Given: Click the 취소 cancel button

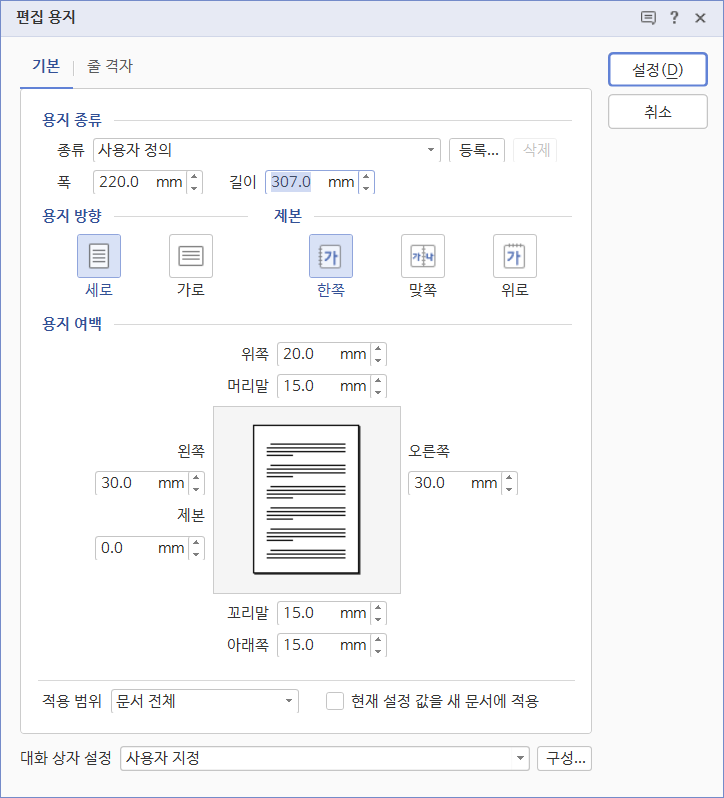Looking at the screenshot, I should click(658, 111).
